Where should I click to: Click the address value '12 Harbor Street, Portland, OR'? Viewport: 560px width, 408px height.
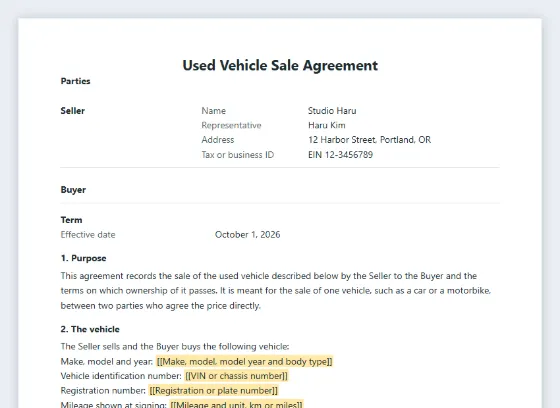(x=370, y=140)
